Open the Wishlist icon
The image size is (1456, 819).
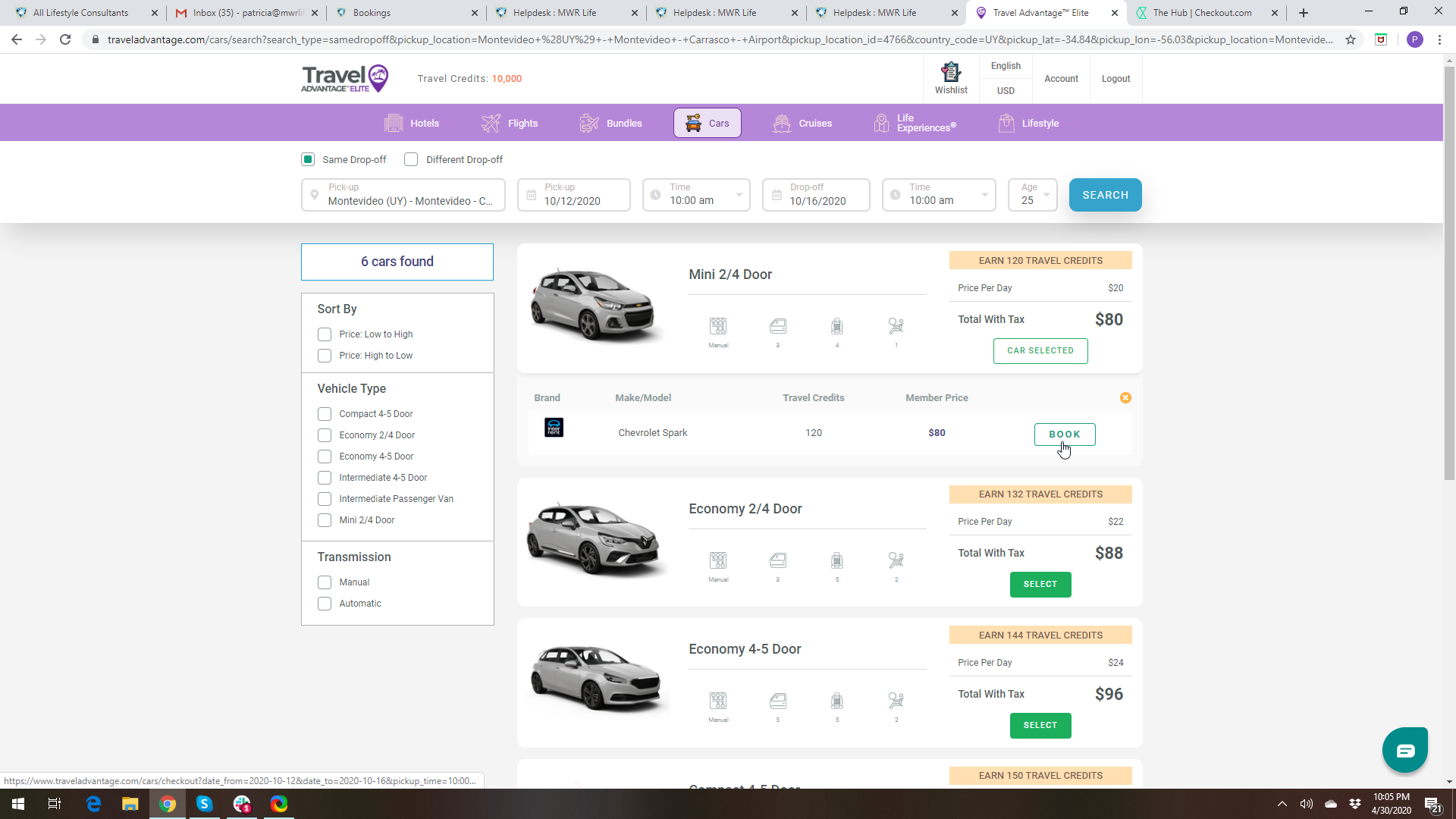[x=951, y=78]
